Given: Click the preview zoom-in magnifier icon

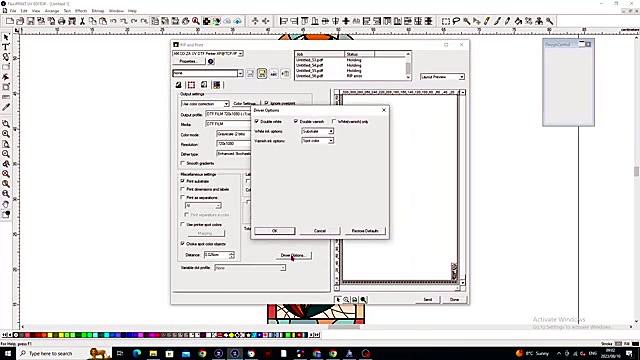Looking at the screenshot, I should pyautogui.click(x=346, y=300).
